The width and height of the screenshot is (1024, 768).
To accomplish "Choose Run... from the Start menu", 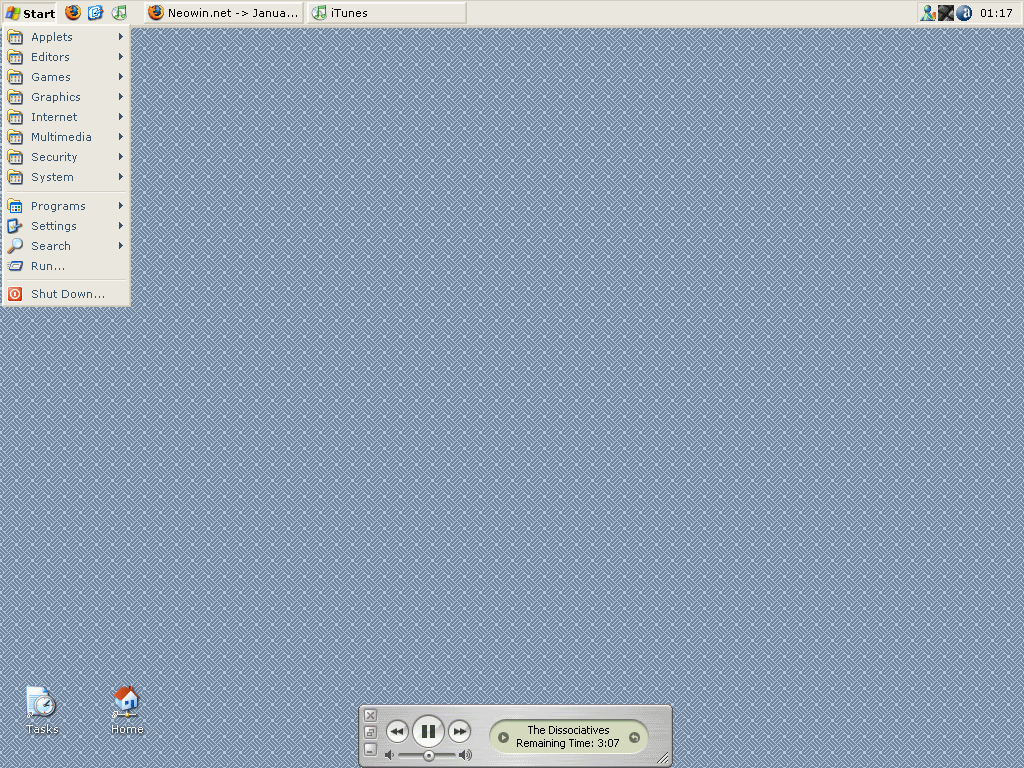I will (x=65, y=266).
